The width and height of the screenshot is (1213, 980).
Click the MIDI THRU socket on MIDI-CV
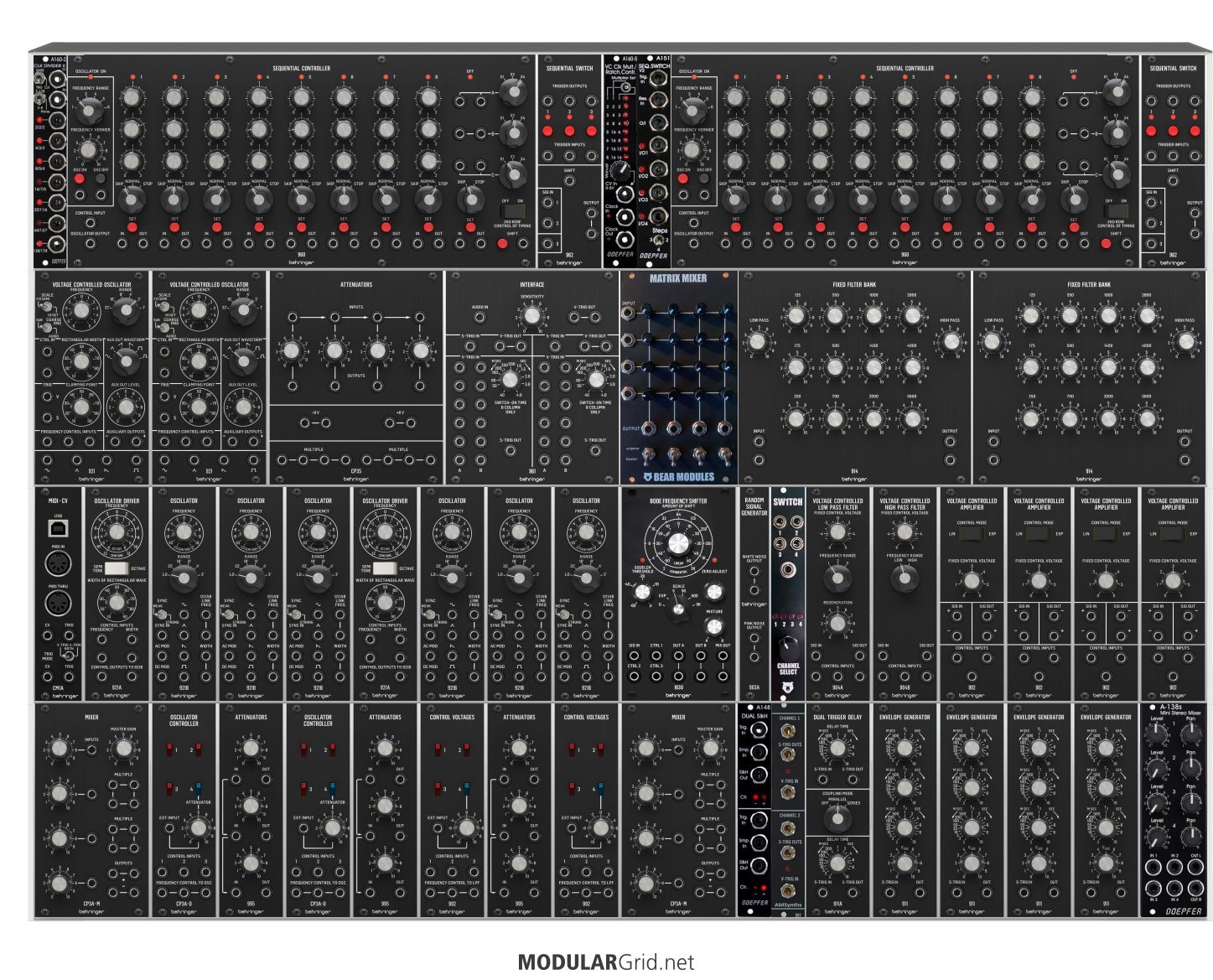point(58,604)
